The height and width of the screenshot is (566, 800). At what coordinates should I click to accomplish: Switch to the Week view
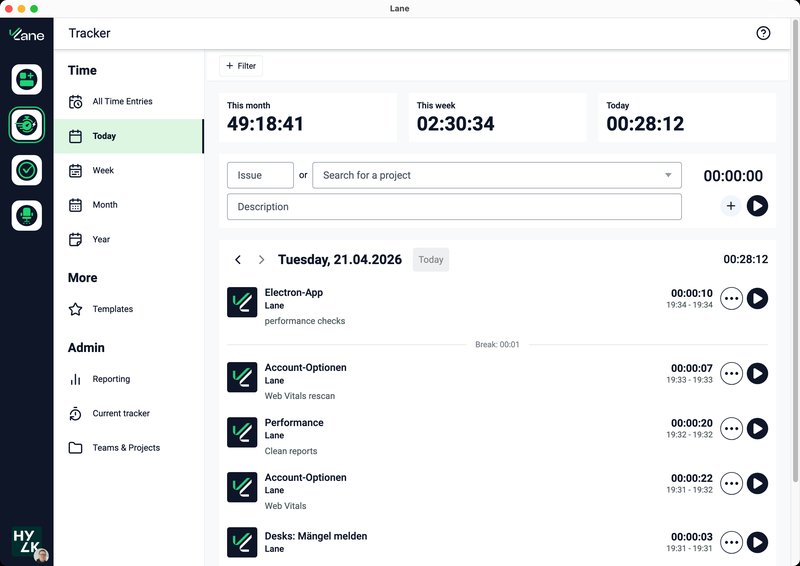pyautogui.click(x=129, y=170)
